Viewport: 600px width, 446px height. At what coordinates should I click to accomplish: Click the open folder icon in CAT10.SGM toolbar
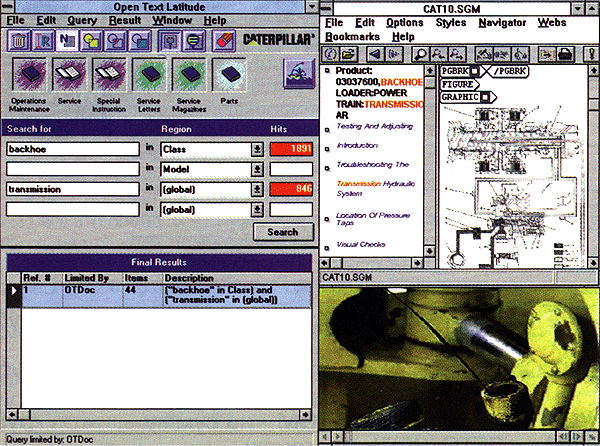348,54
